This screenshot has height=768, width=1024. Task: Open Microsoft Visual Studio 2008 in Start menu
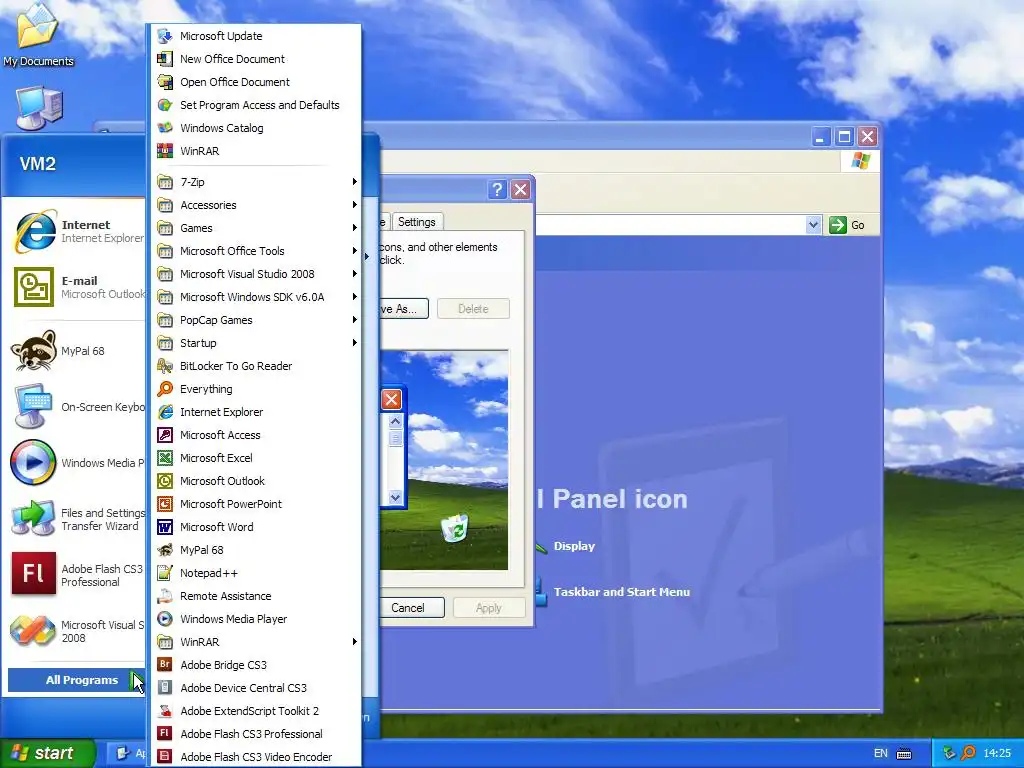76,632
